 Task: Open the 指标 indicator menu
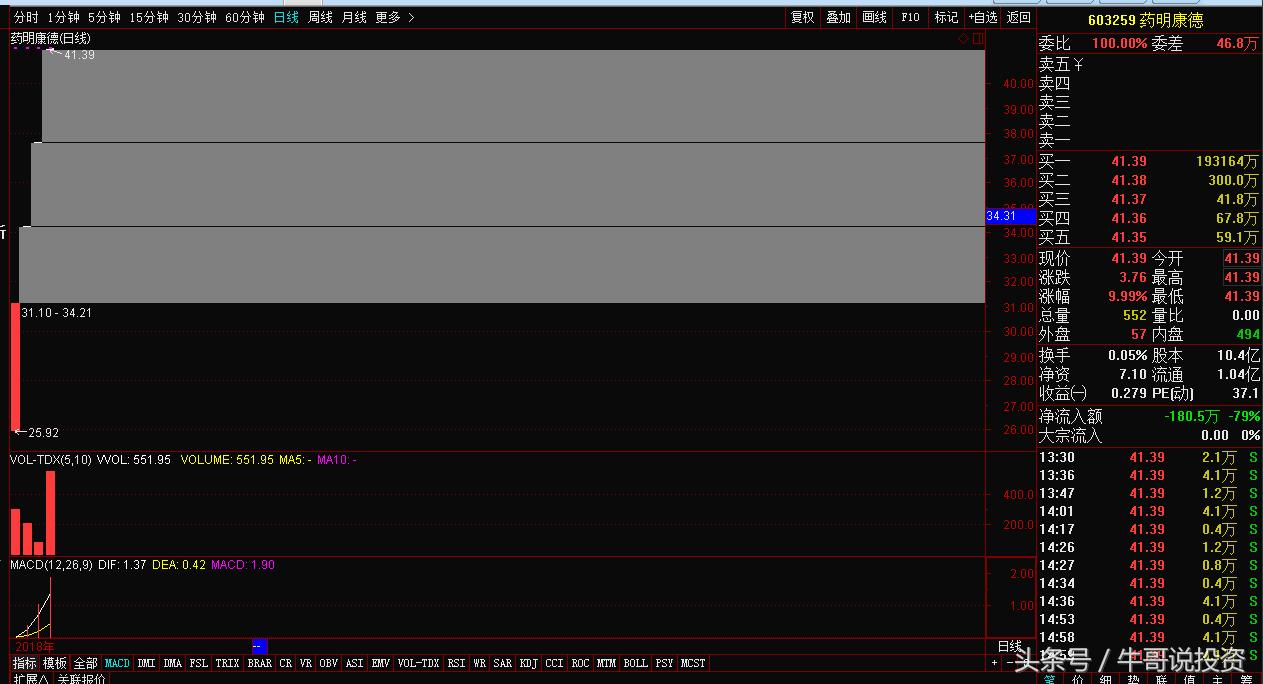tap(25, 663)
